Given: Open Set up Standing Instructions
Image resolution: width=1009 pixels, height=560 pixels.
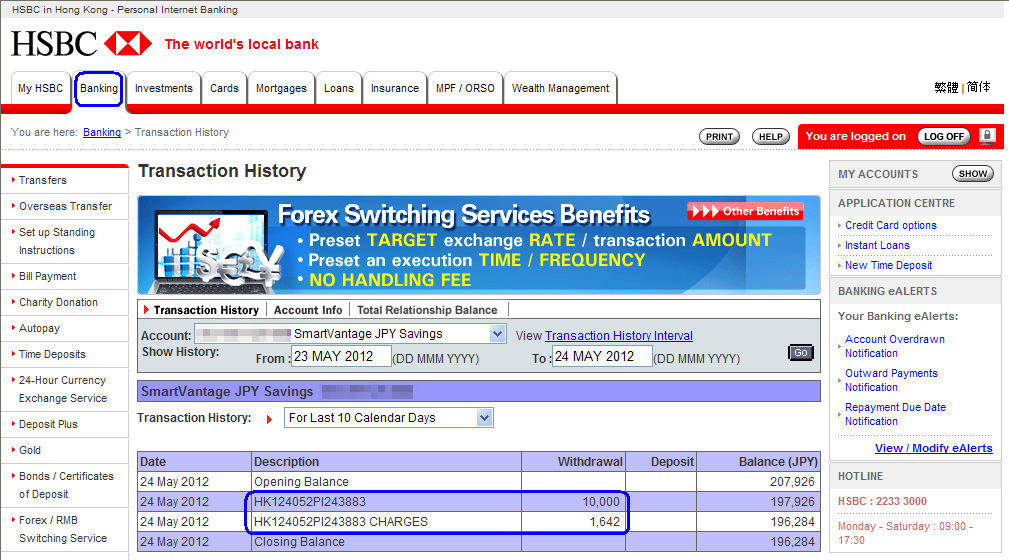Looking at the screenshot, I should 57,241.
